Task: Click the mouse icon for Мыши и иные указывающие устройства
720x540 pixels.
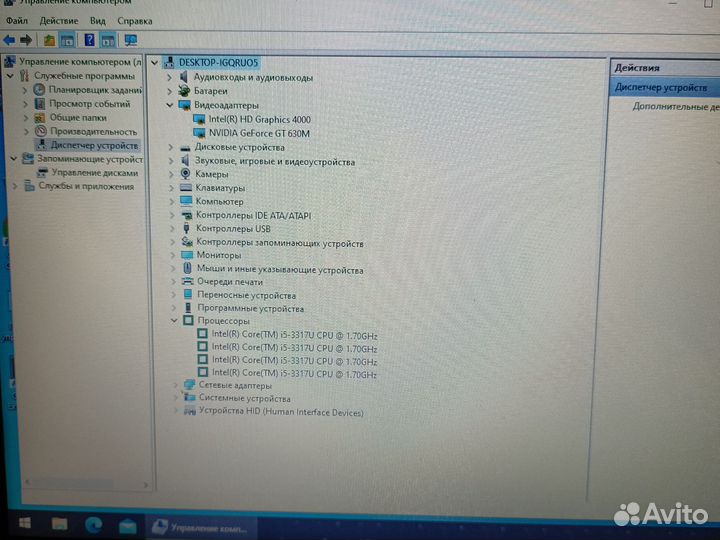Action: [x=187, y=268]
